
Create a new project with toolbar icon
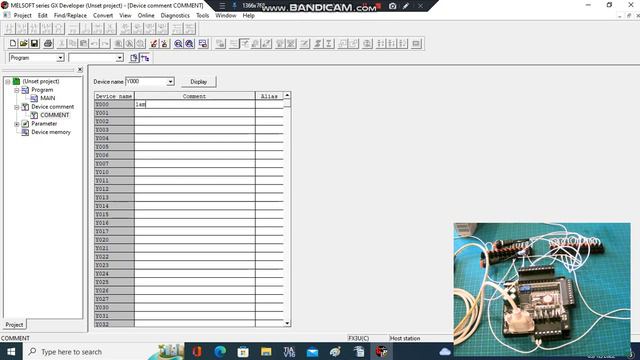click(x=13, y=43)
